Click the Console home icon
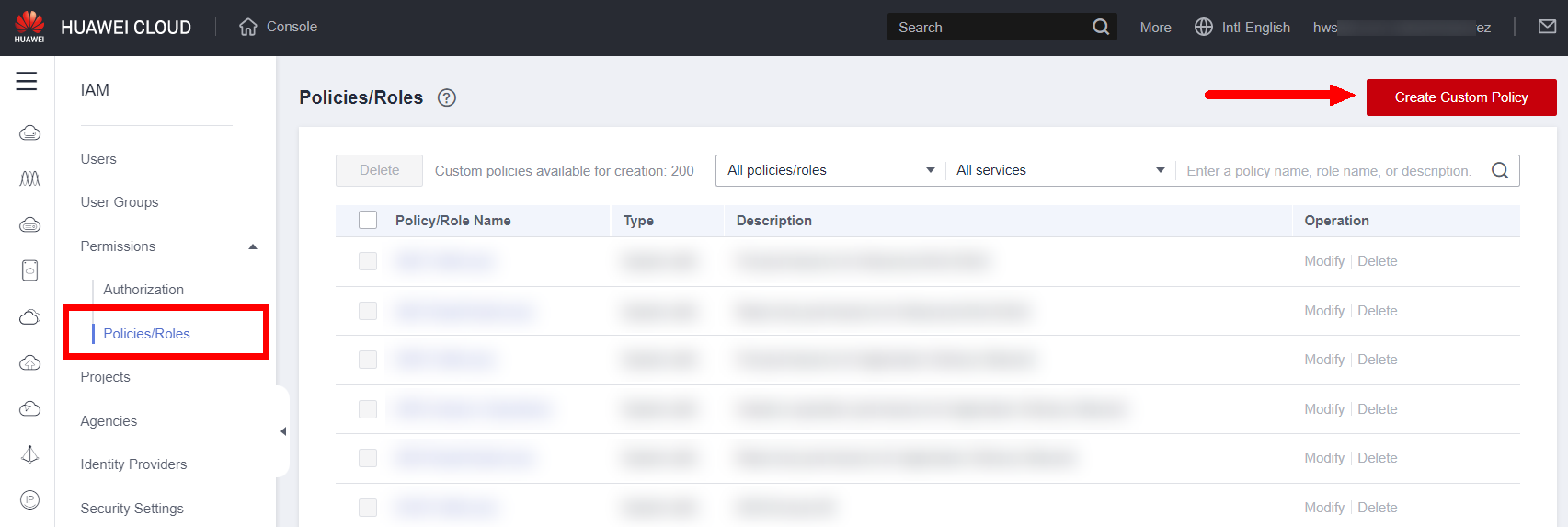 pos(247,27)
